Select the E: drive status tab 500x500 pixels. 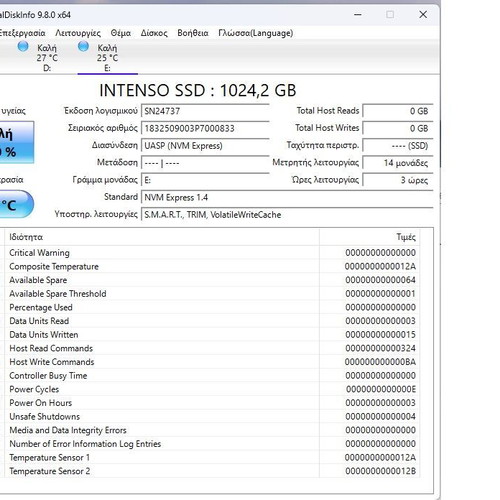(107, 57)
